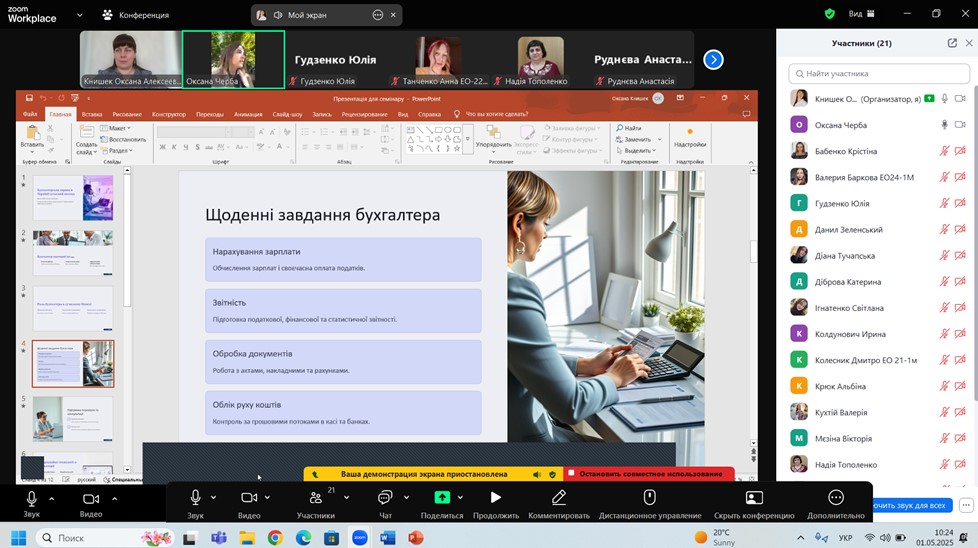Screen dimensions: 978x548
Task: Toggle camera icon for Данил Зеленський
Action: pos(960,229)
